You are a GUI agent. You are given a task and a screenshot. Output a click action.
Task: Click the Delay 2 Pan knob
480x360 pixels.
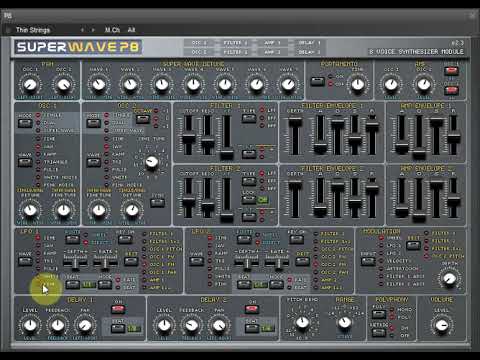(x=219, y=325)
